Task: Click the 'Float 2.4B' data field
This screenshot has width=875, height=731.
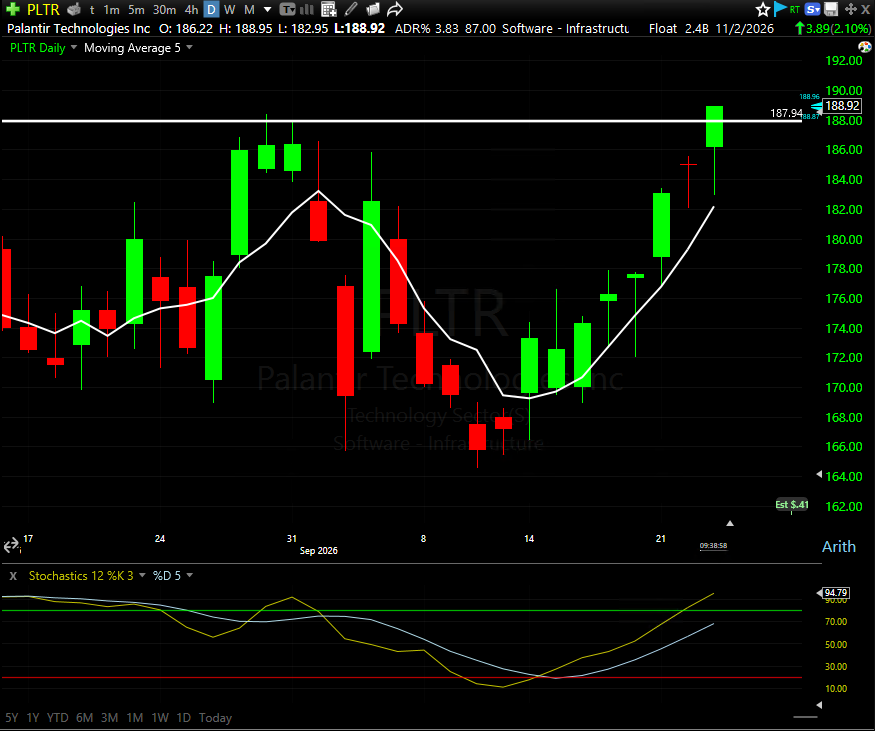Action: tap(679, 28)
